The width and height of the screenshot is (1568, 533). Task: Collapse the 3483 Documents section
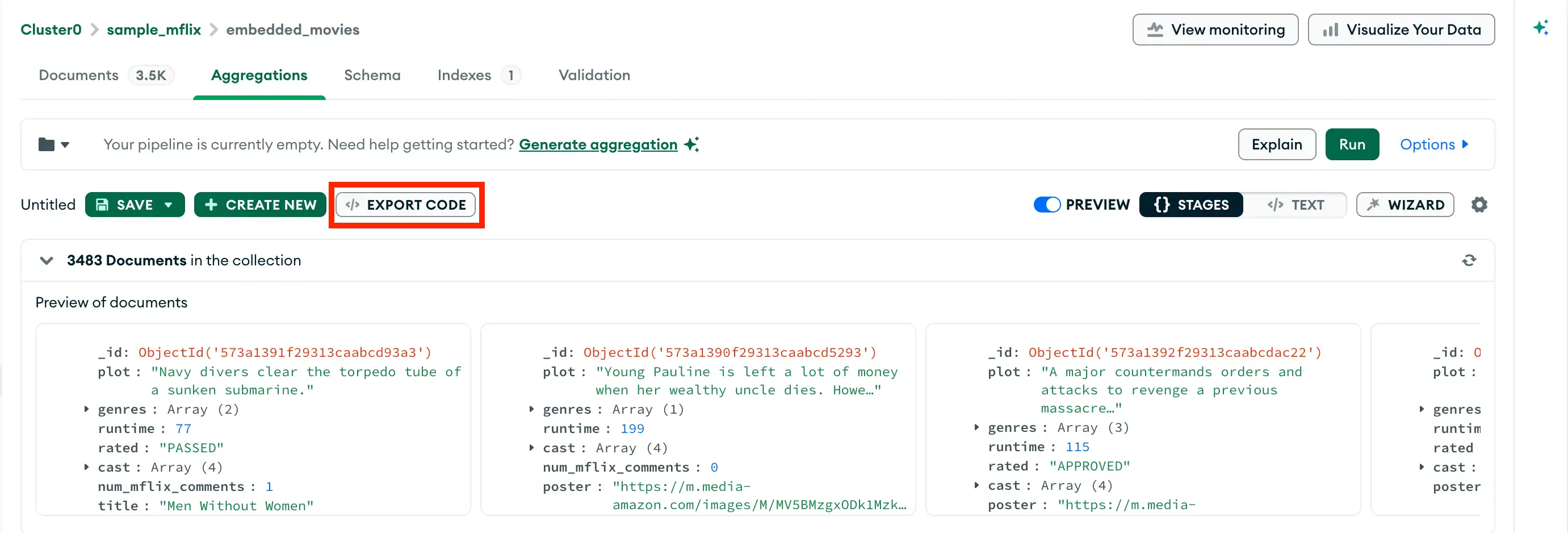click(x=46, y=260)
